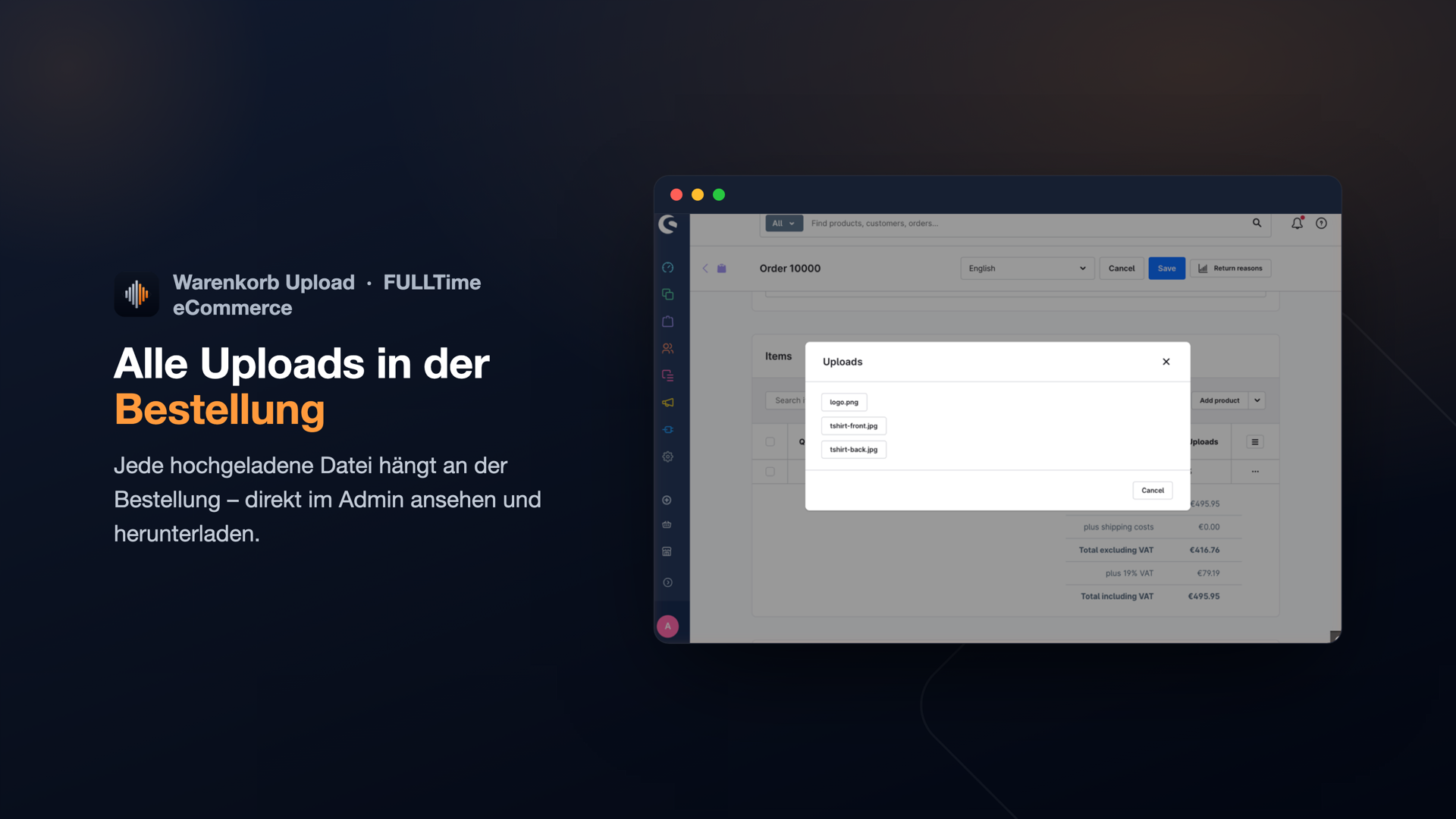
Task: Click the 'Items' card heading
Action: [778, 356]
